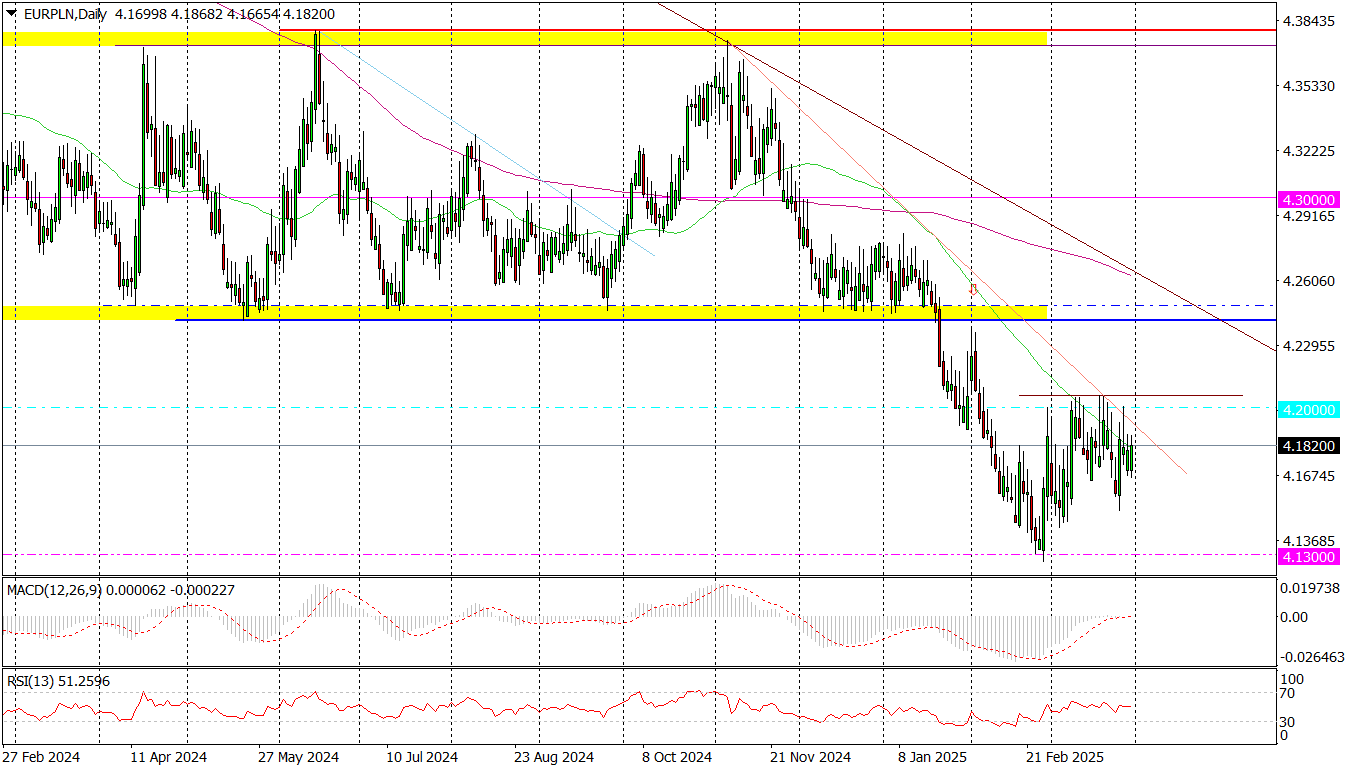Click the MACD scale value 0.019738
Screen dimensions: 1348x771
click(1309, 589)
